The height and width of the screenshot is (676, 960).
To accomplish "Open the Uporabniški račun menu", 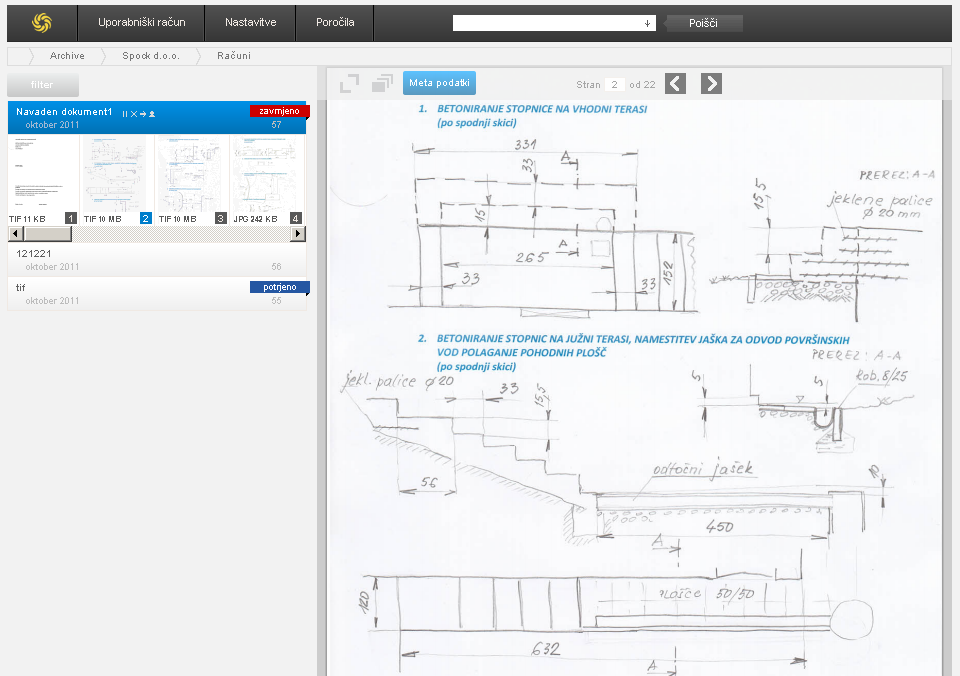I will 141,22.
